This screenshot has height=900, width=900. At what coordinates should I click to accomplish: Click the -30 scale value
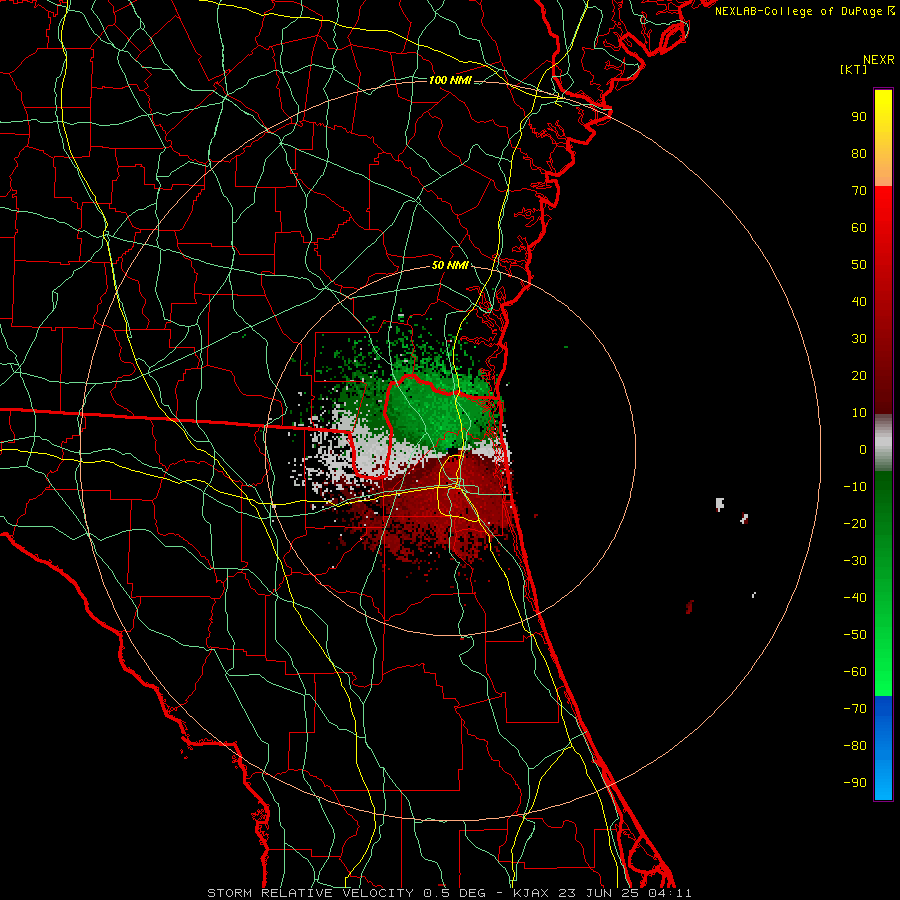coord(855,561)
